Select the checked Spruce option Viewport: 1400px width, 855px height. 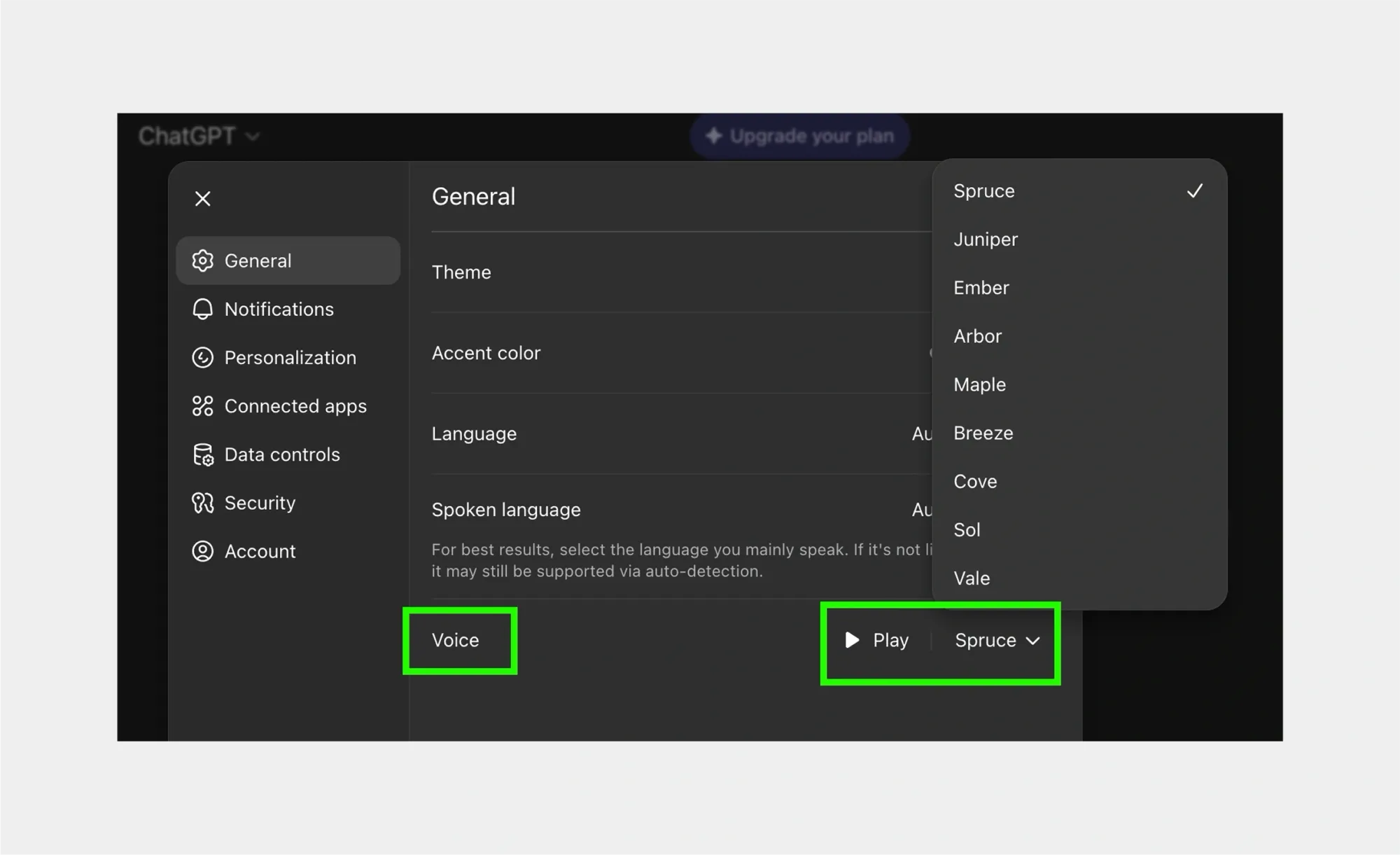(x=983, y=191)
